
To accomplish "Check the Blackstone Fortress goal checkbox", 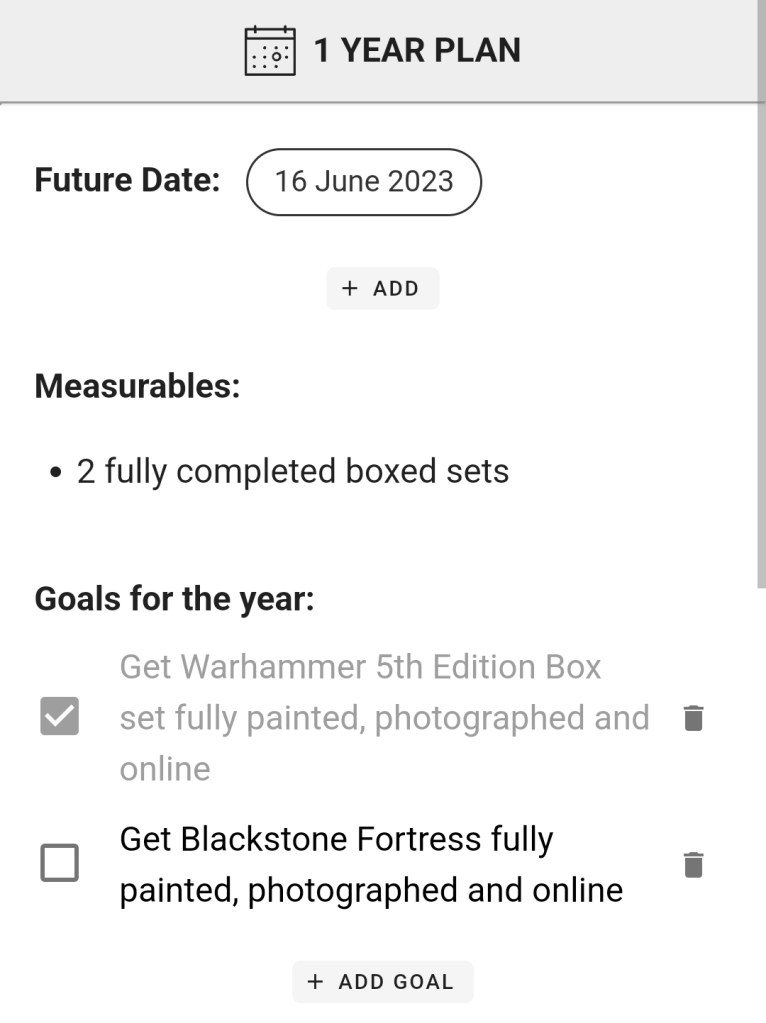I will point(60,863).
